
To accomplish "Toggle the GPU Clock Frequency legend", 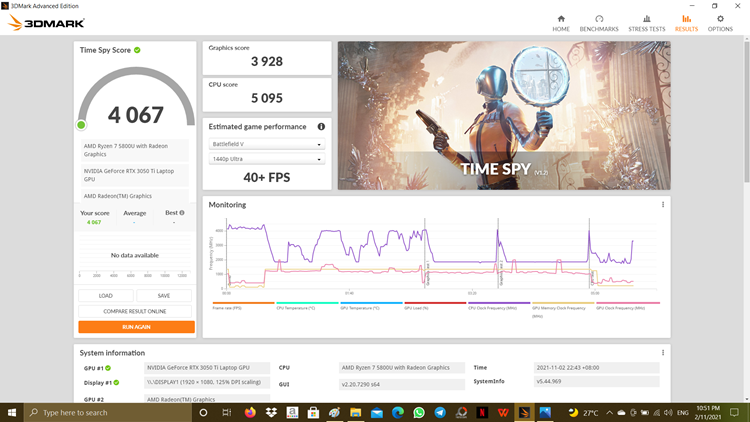I will click(628, 306).
